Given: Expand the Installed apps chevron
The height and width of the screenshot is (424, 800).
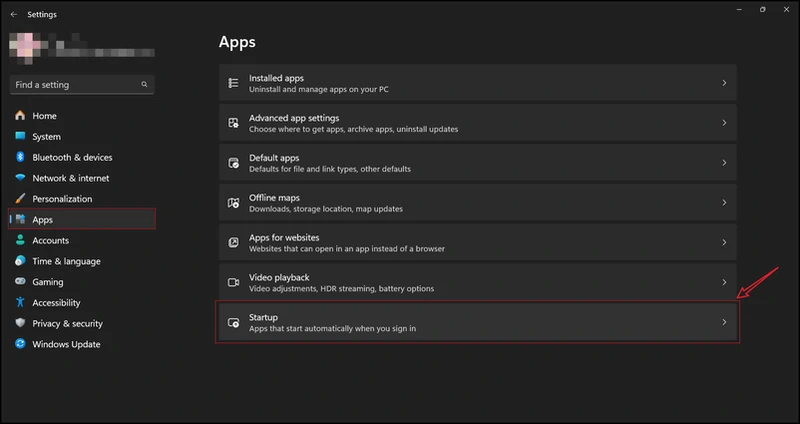Looking at the screenshot, I should (x=724, y=83).
